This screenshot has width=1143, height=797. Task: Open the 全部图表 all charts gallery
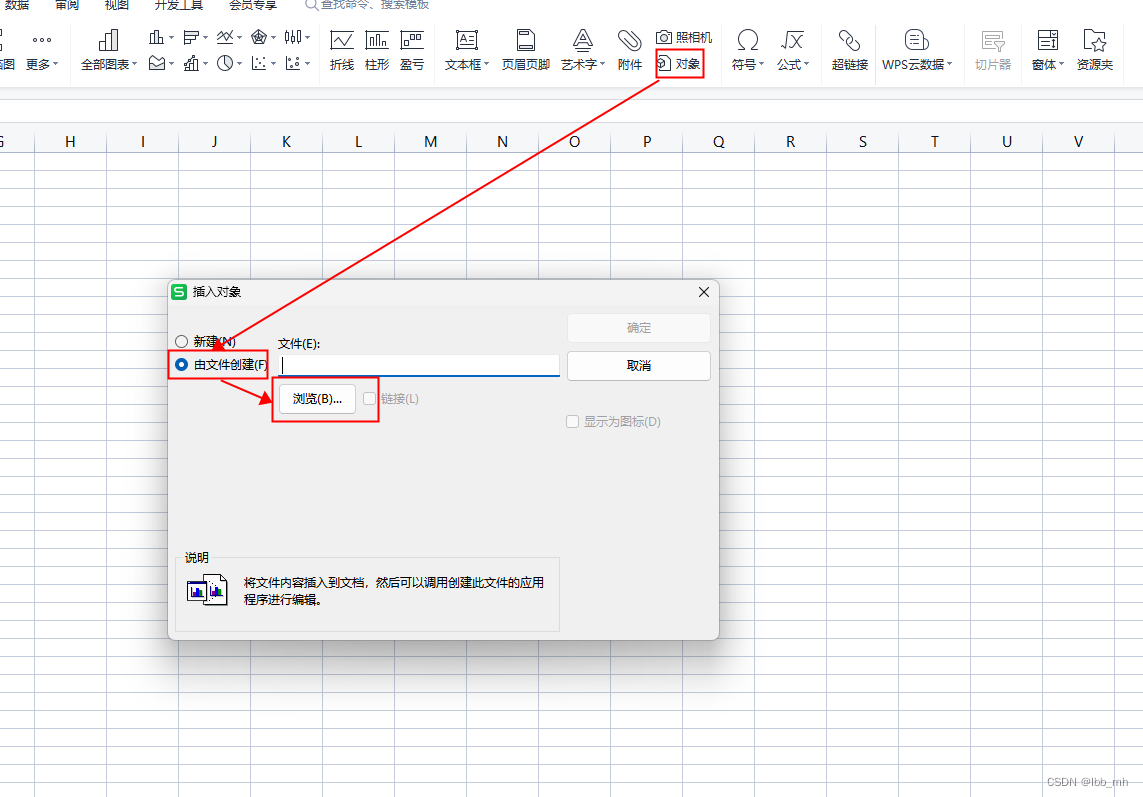(109, 50)
